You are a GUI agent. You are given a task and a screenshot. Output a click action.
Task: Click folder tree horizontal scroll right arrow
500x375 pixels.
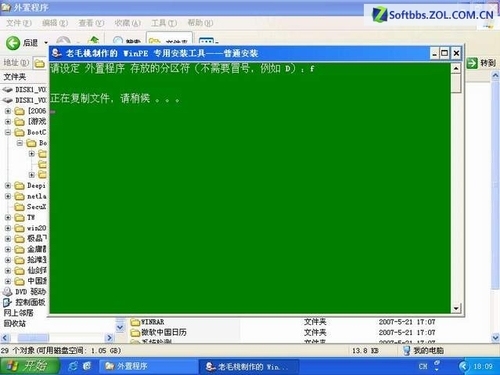(109, 338)
